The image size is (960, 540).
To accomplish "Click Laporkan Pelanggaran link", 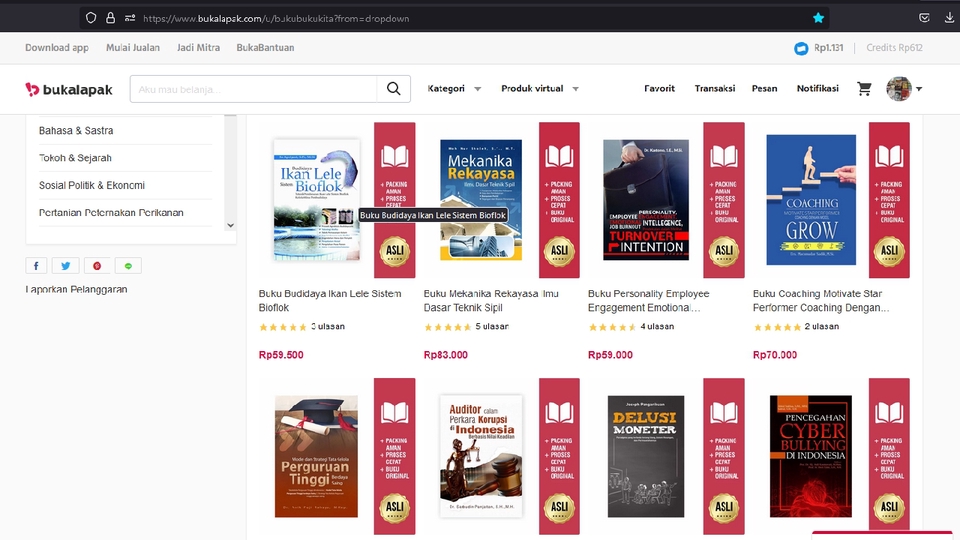I will point(77,290).
